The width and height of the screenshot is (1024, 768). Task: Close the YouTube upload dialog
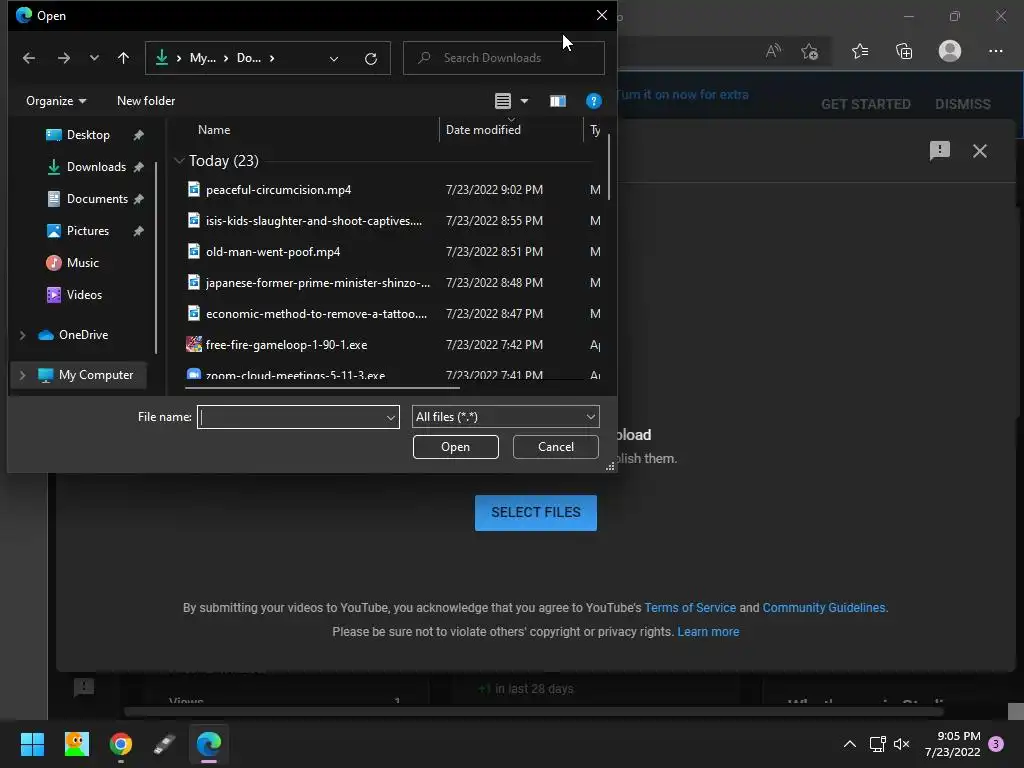click(980, 151)
